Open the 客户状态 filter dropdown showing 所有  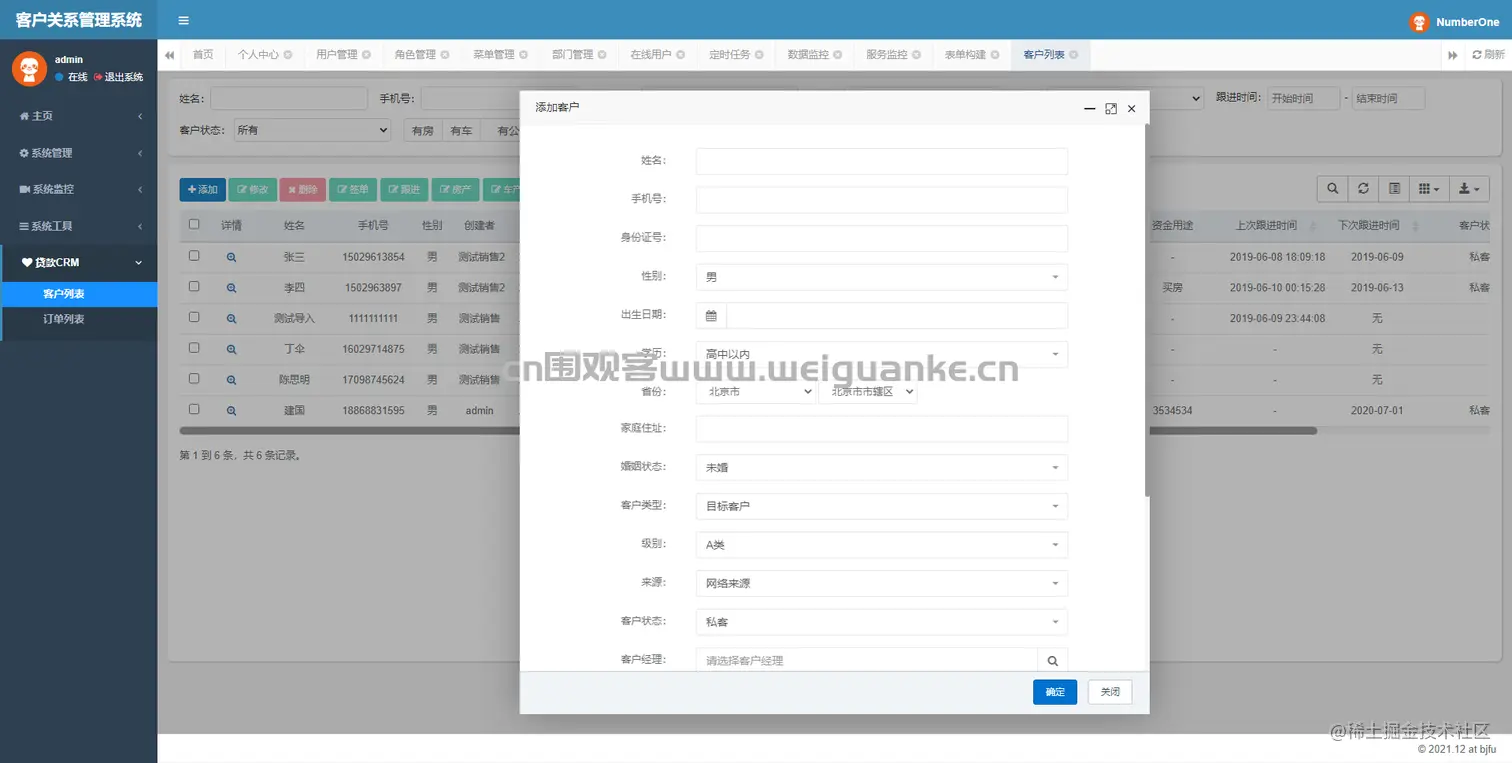[x=311, y=130]
